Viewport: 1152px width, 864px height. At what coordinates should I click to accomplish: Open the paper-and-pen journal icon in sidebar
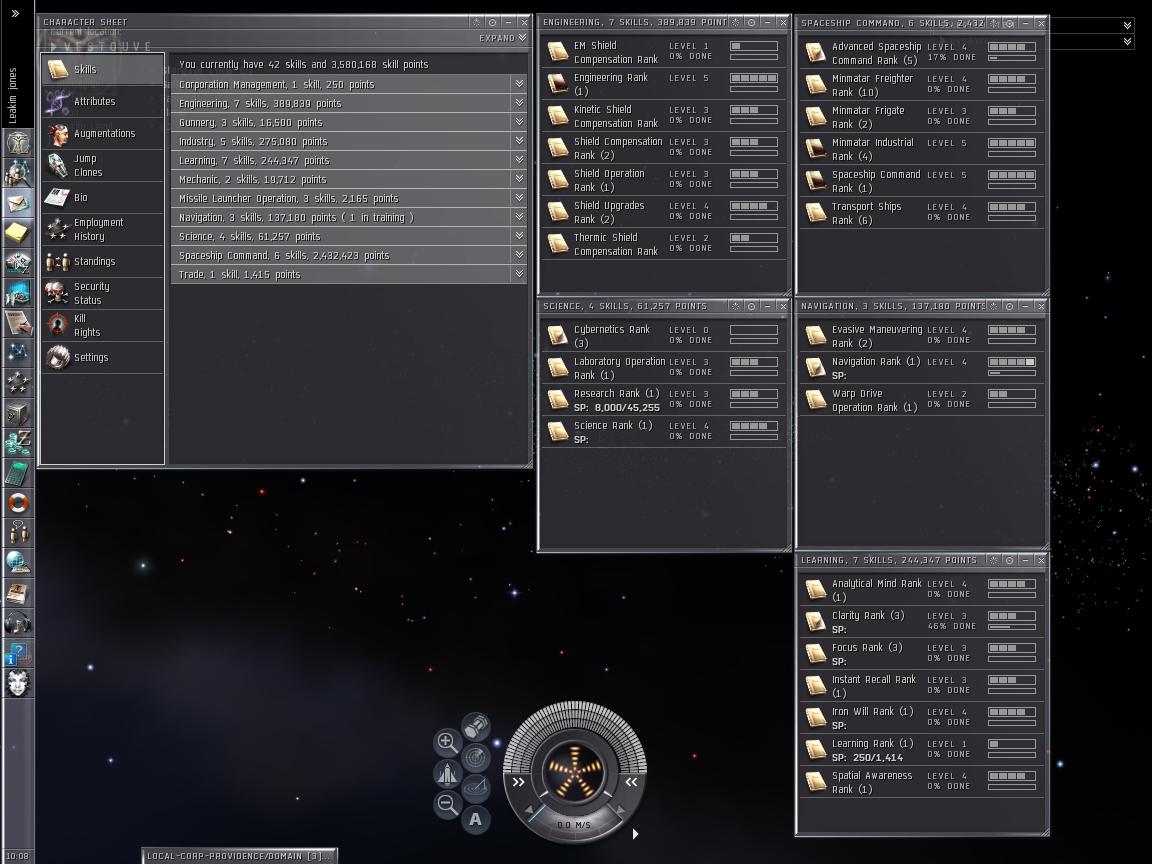[x=18, y=323]
